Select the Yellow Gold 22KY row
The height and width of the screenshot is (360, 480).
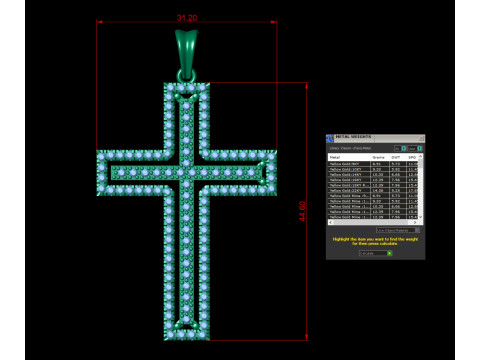coord(373,191)
